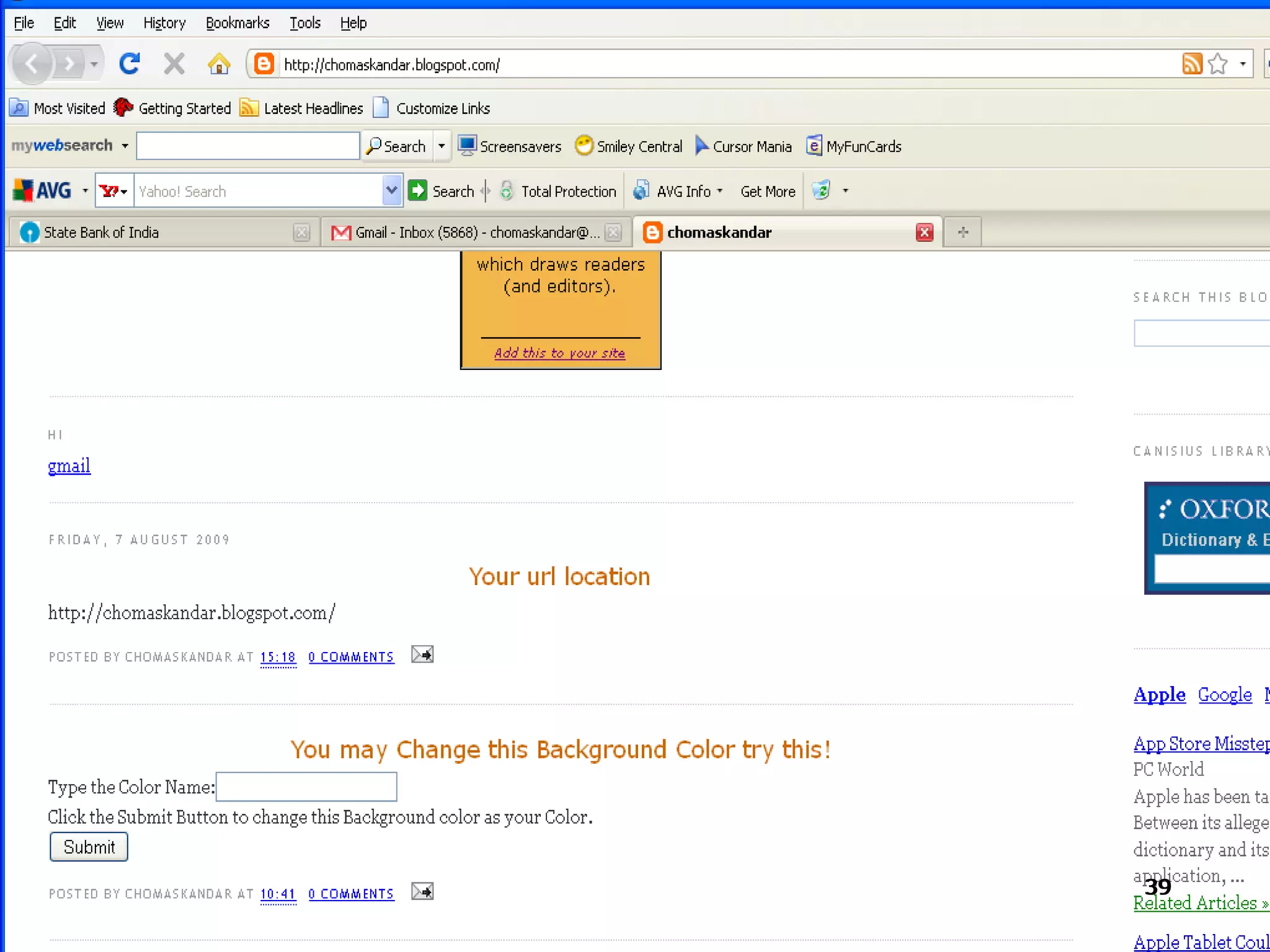Click the 'Add this to your site' link
Image resolution: width=1270 pixels, height=952 pixels.
[559, 353]
